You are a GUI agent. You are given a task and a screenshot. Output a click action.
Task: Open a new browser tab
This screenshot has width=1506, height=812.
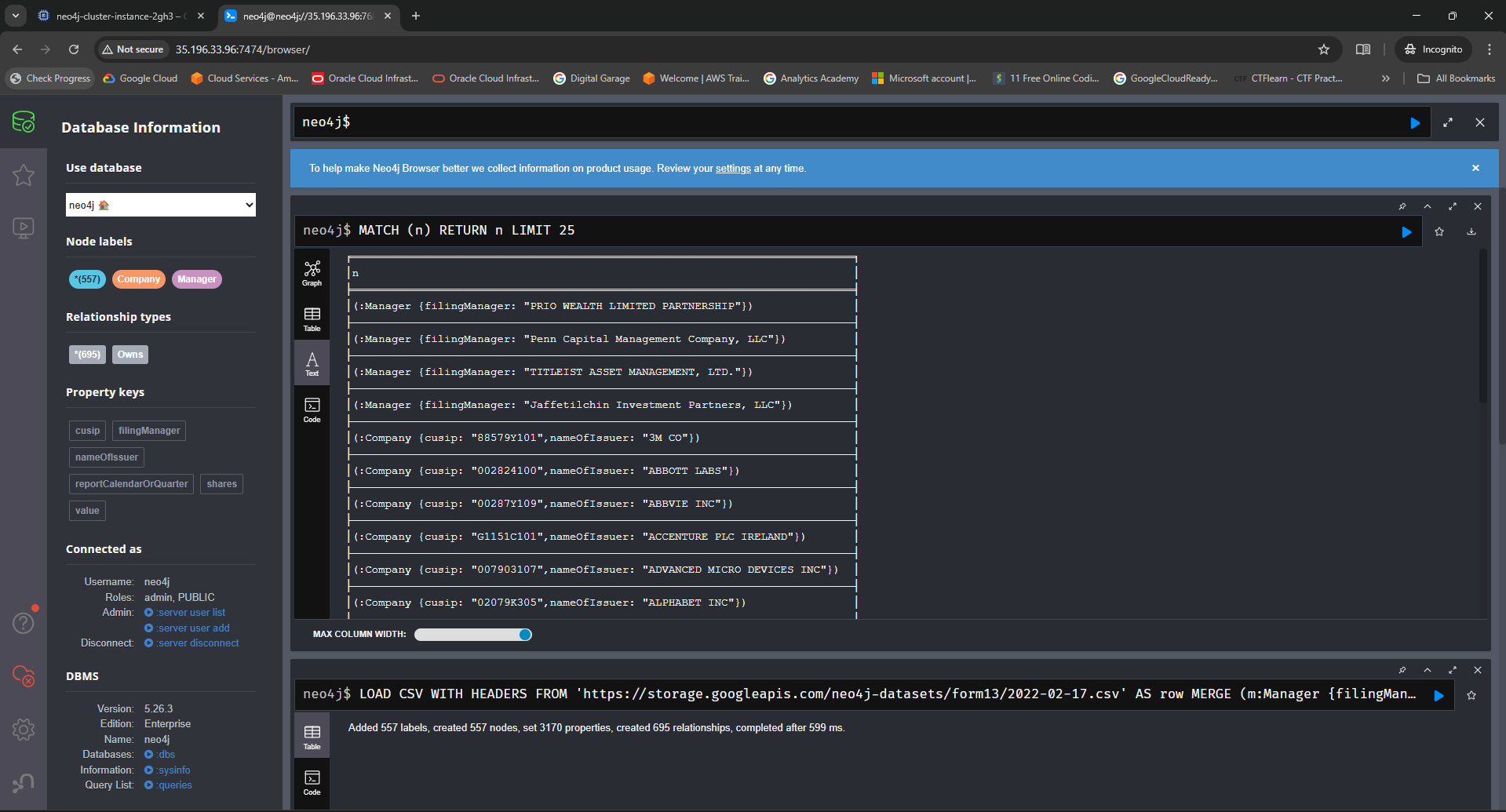tap(416, 16)
